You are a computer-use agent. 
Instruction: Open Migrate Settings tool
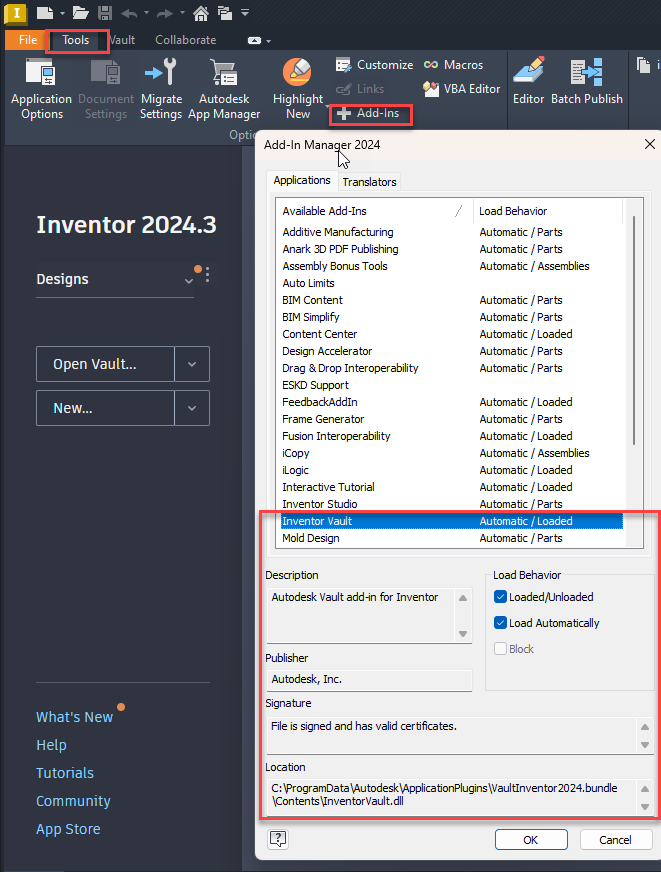point(161,89)
